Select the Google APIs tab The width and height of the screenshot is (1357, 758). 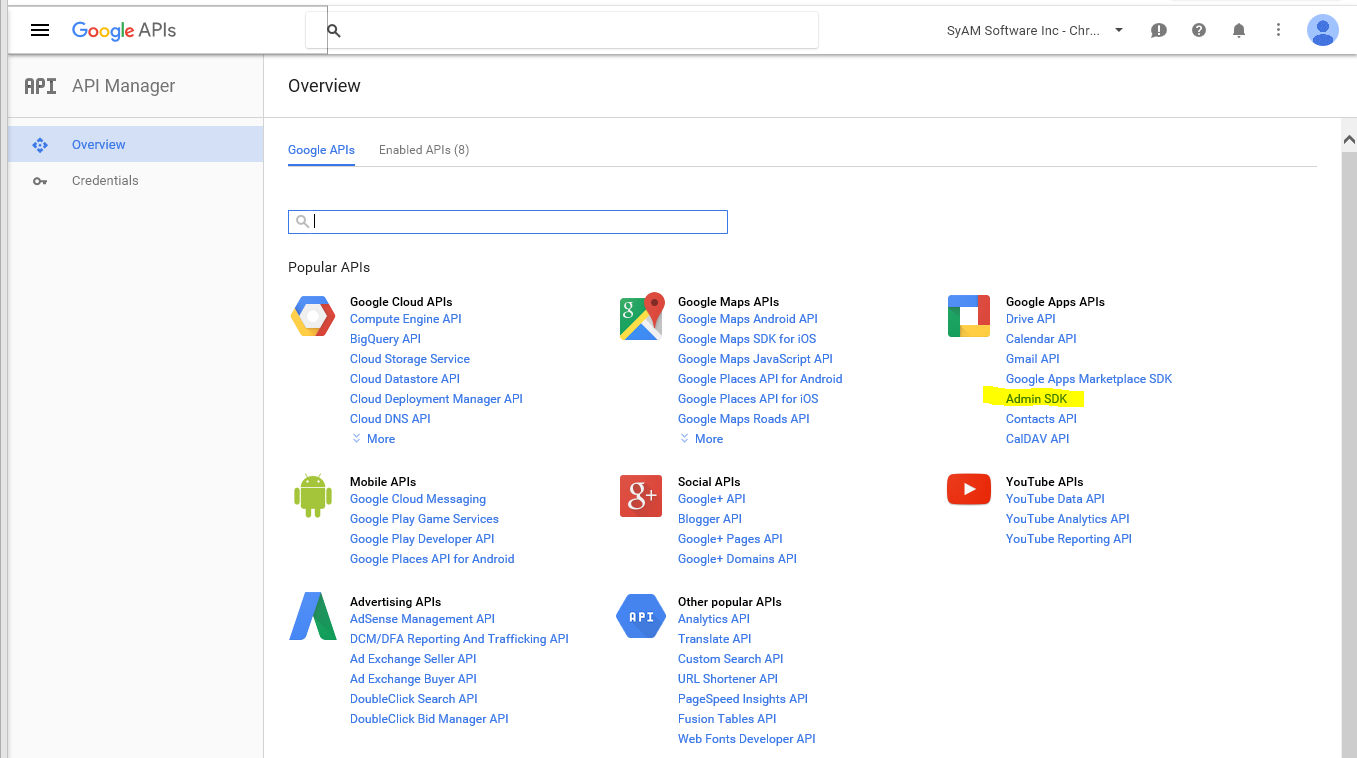(x=321, y=150)
